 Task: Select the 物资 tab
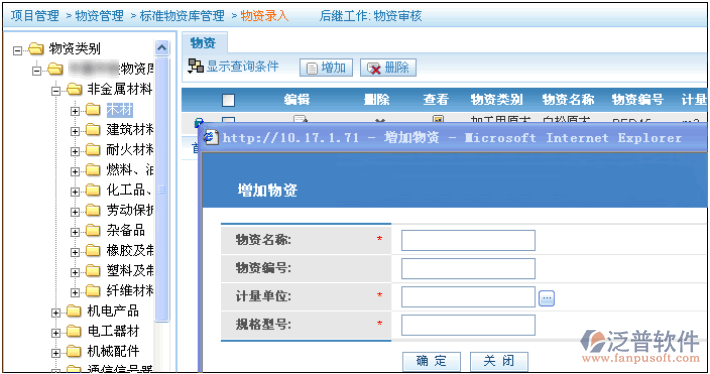204,43
